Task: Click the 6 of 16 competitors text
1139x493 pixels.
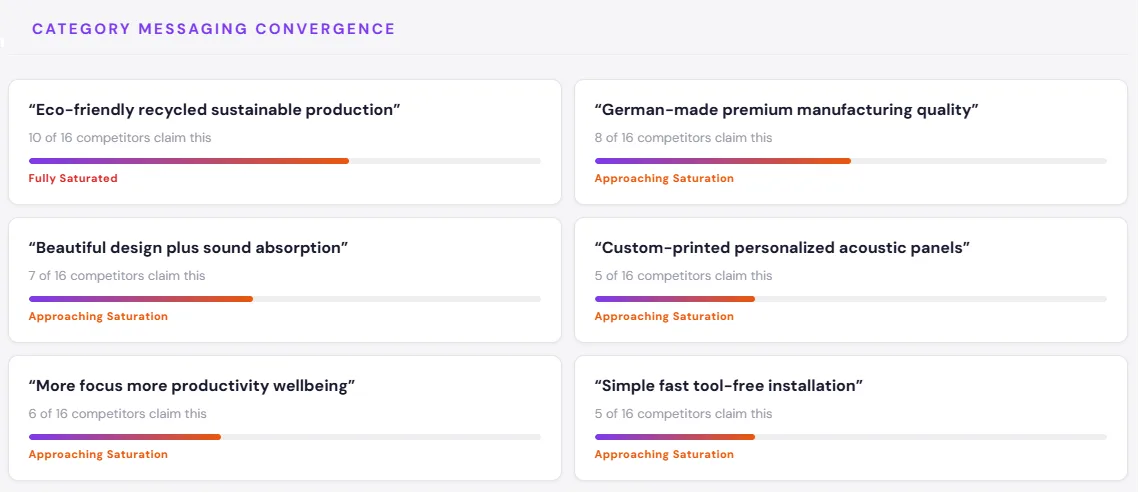Action: pyautogui.click(x=118, y=414)
